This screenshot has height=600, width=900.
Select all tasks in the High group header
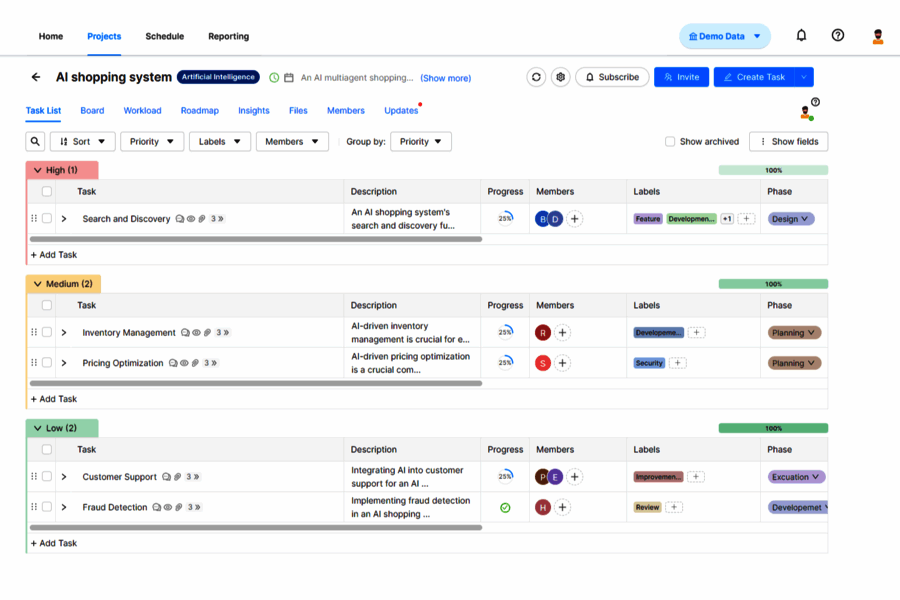46,191
